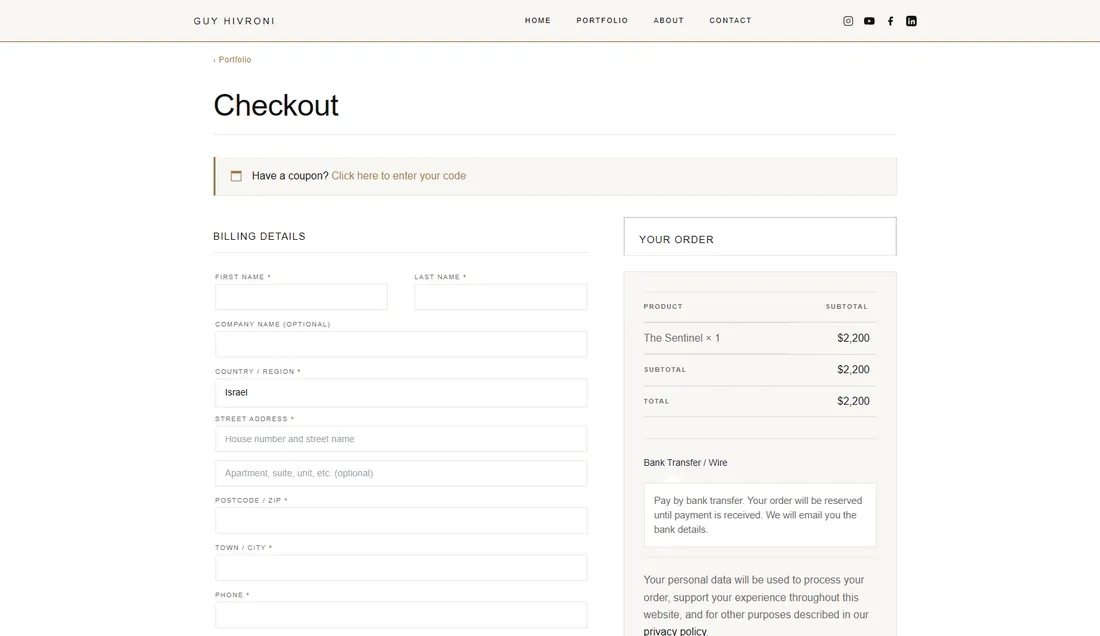Image resolution: width=1100 pixels, height=636 pixels.
Task: Click here to enter your coupon code
Action: pos(398,176)
